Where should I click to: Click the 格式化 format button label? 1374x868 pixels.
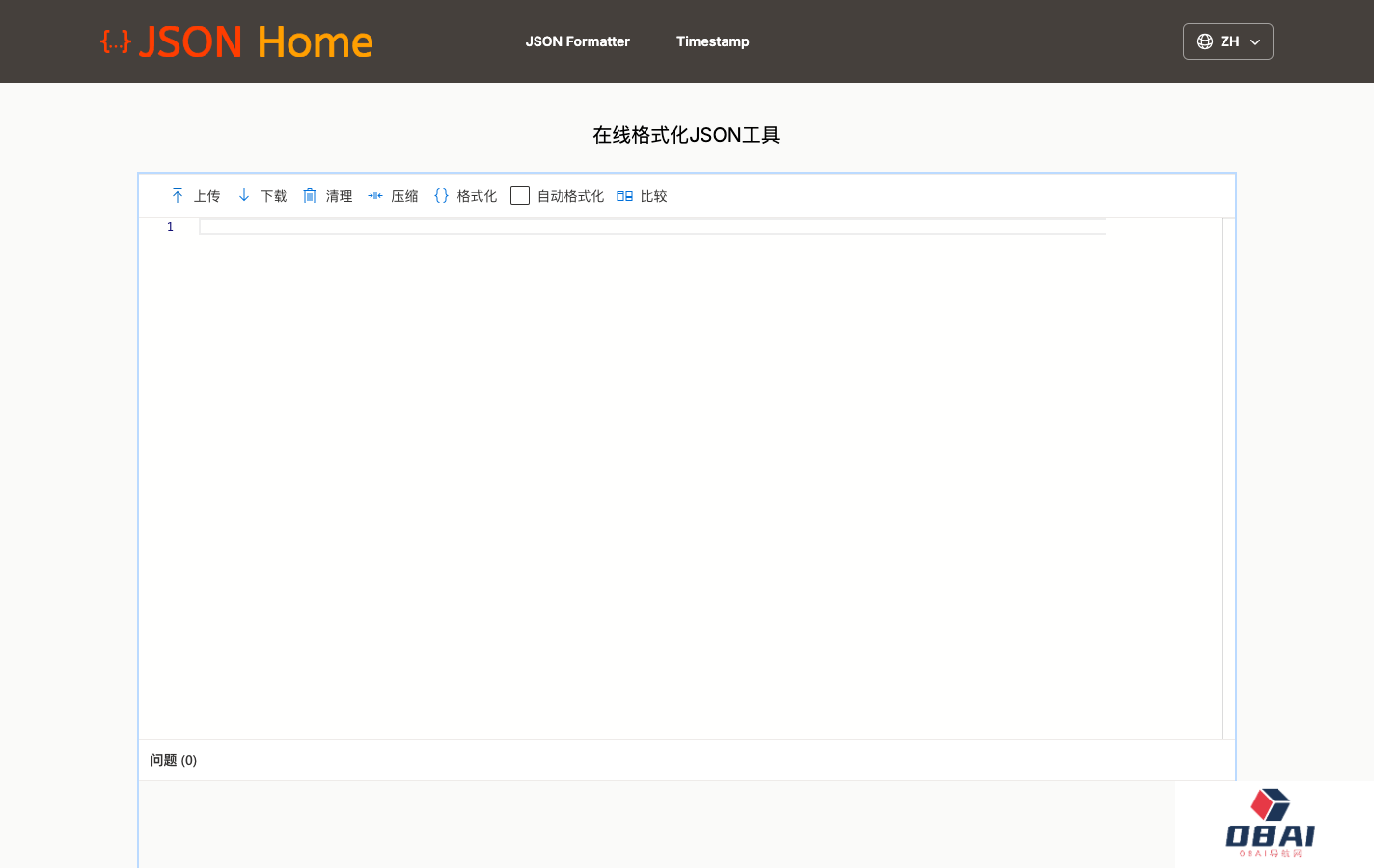pyautogui.click(x=478, y=196)
